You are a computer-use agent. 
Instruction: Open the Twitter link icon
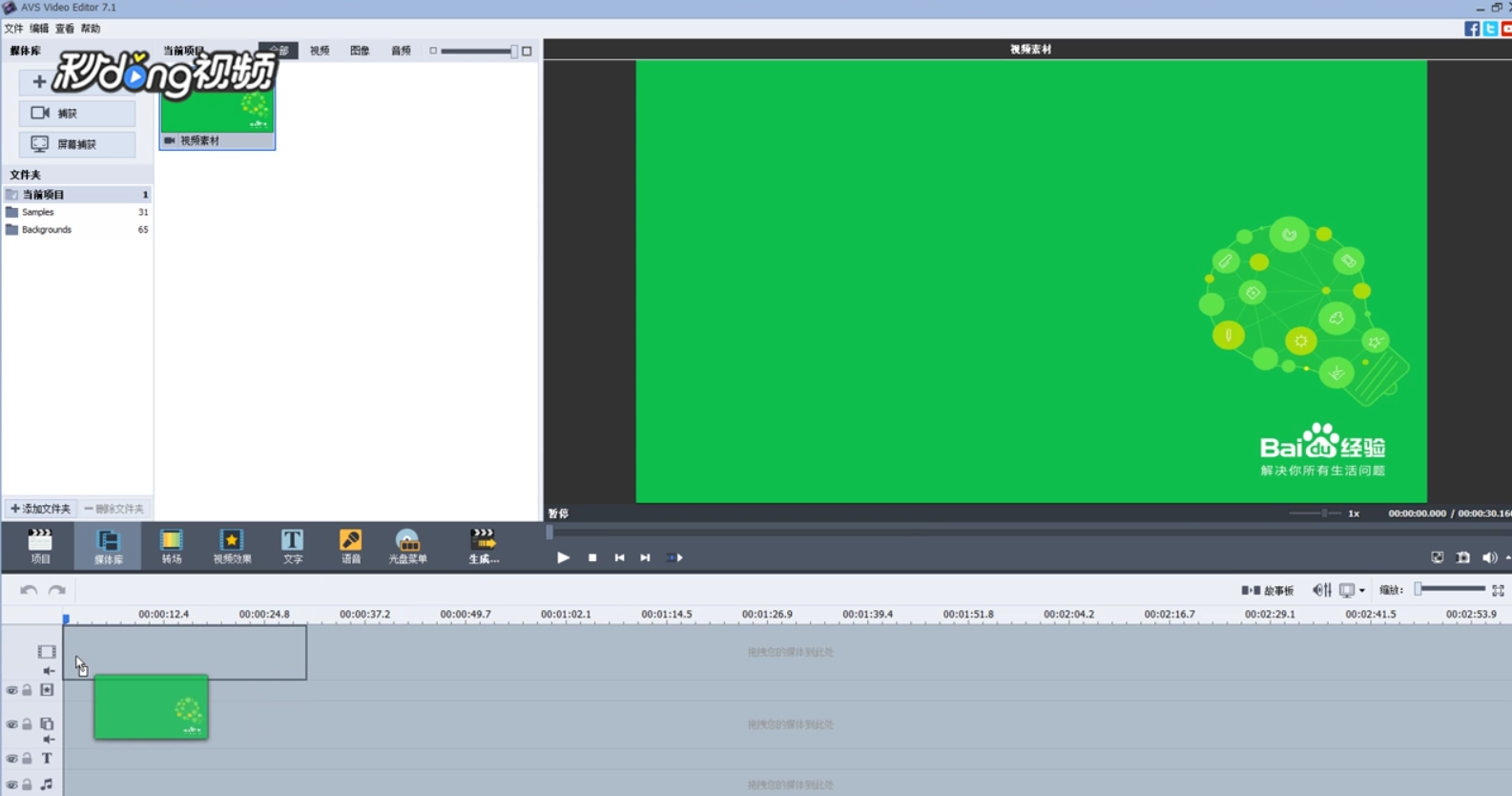pos(1490,29)
